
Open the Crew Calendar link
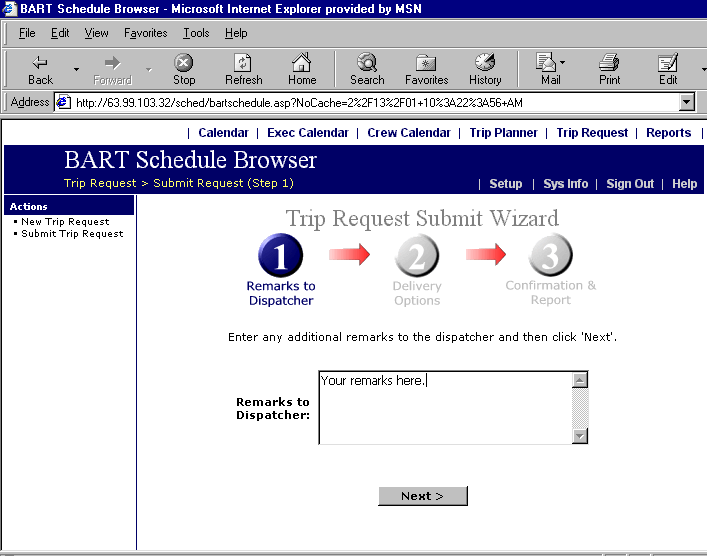(409, 133)
